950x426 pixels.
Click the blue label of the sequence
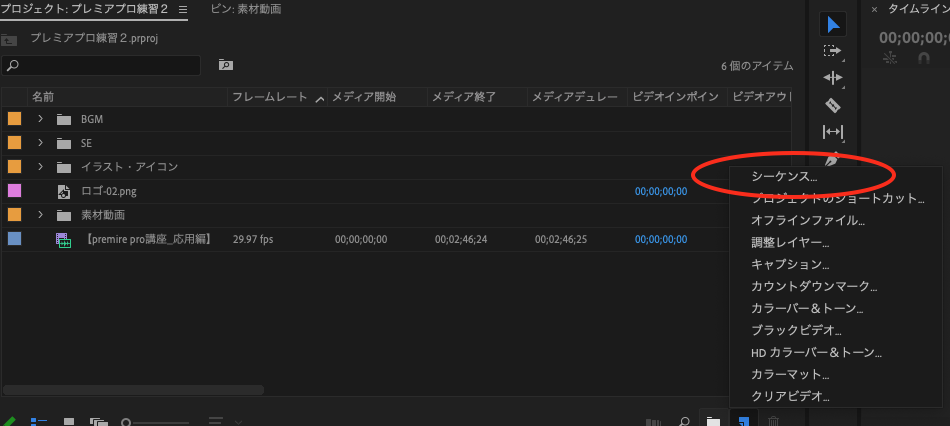[15, 239]
